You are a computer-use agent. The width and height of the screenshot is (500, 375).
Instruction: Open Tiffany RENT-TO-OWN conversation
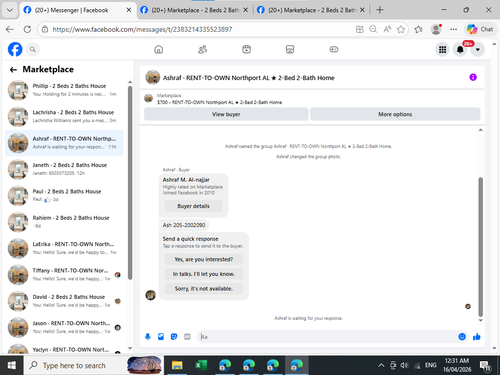click(x=64, y=274)
